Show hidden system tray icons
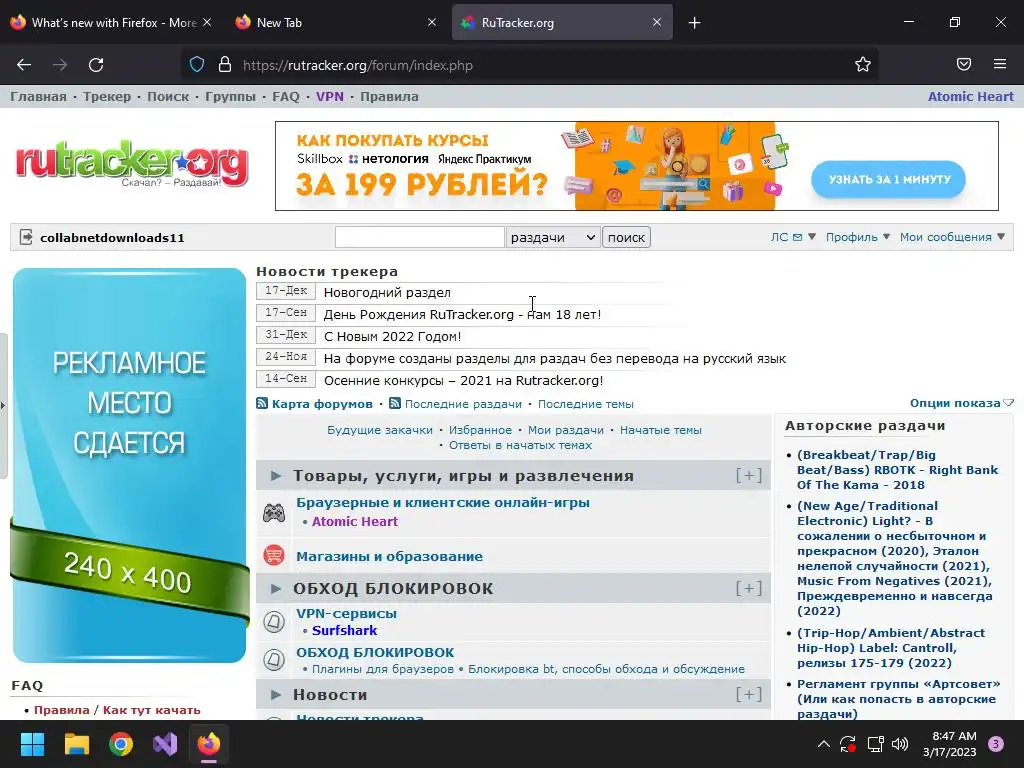Image resolution: width=1024 pixels, height=768 pixels. 824,744
